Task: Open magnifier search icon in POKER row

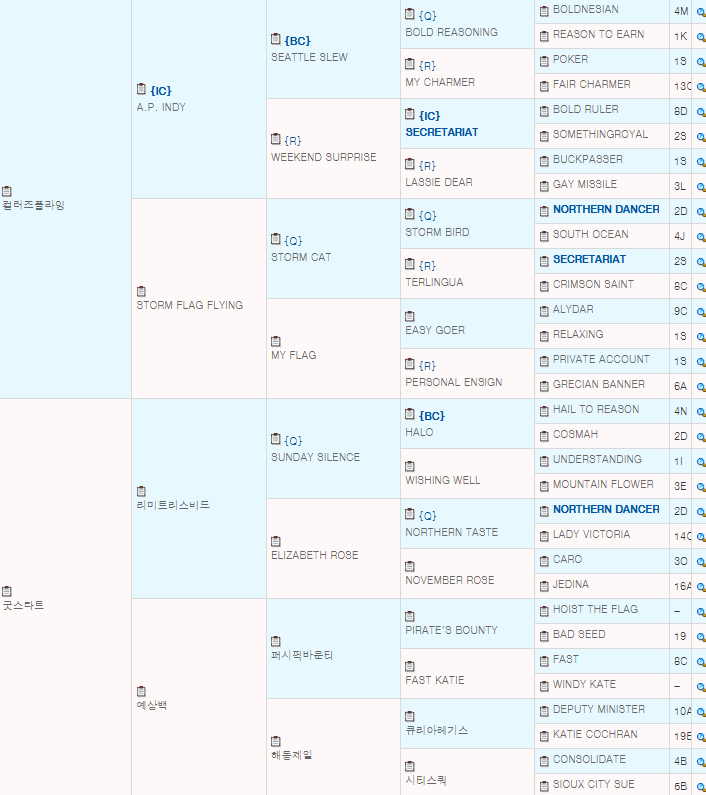Action: [x=701, y=62]
